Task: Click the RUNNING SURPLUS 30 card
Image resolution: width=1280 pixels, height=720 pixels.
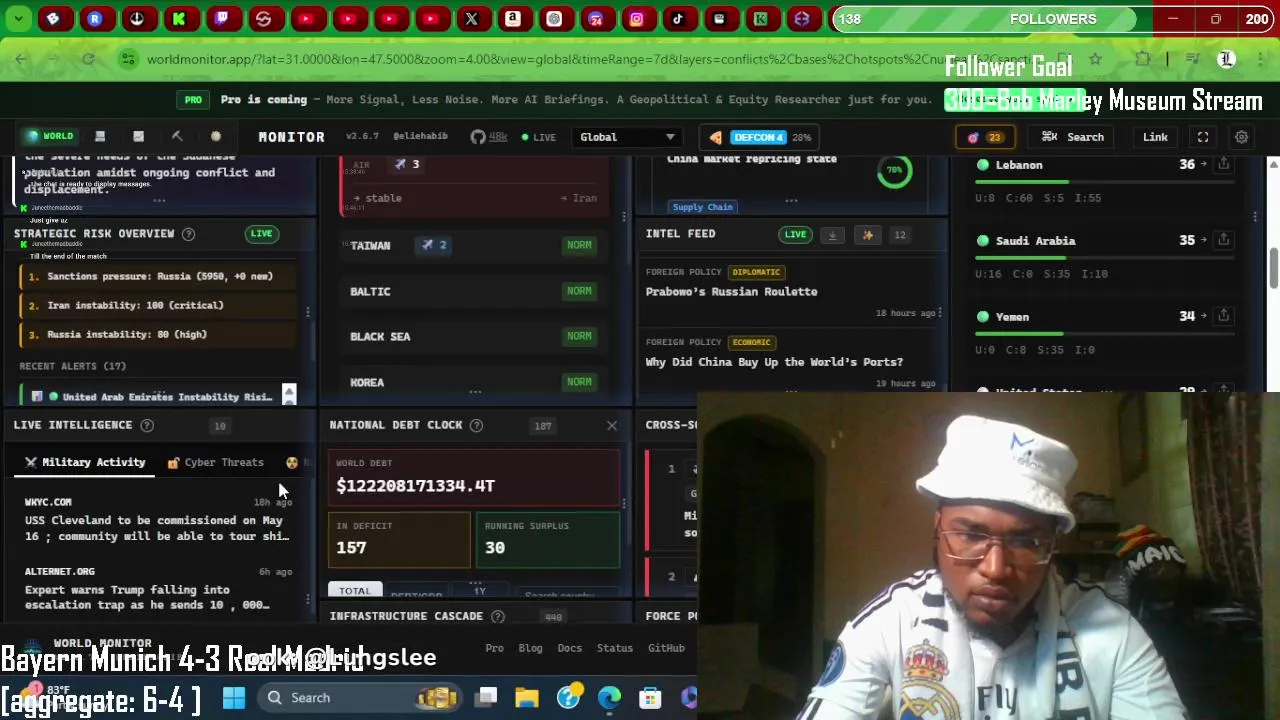Action: click(x=547, y=539)
